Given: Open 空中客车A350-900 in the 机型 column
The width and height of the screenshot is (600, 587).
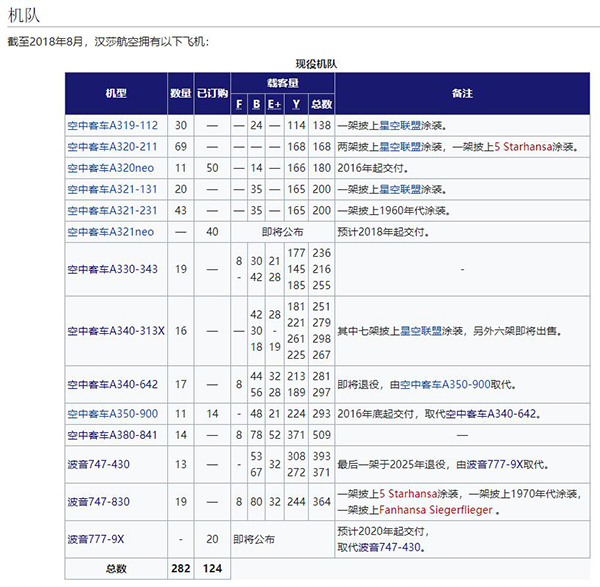Looking at the screenshot, I should [112, 414].
